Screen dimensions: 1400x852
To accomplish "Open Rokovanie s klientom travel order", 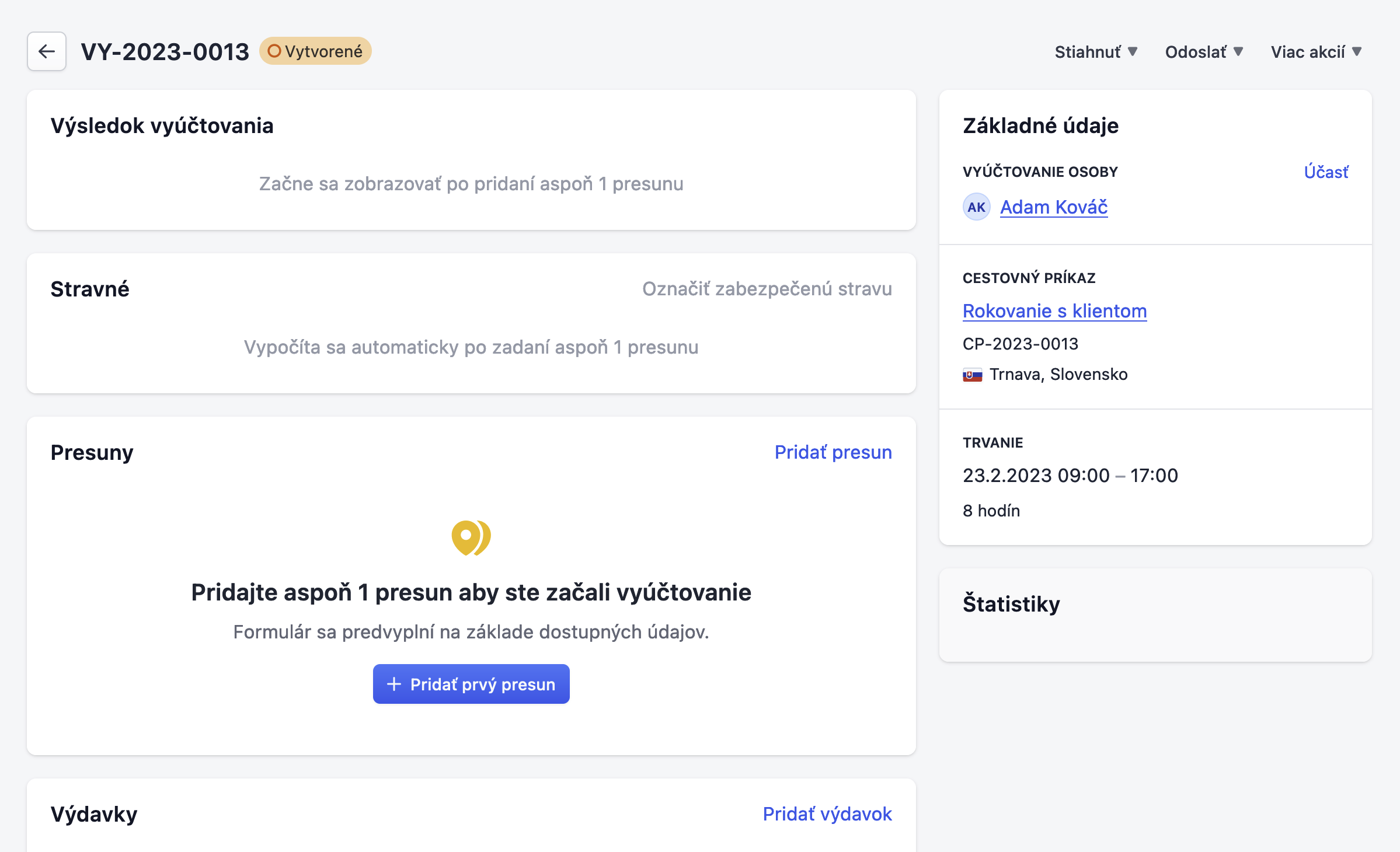I will click(x=1054, y=311).
